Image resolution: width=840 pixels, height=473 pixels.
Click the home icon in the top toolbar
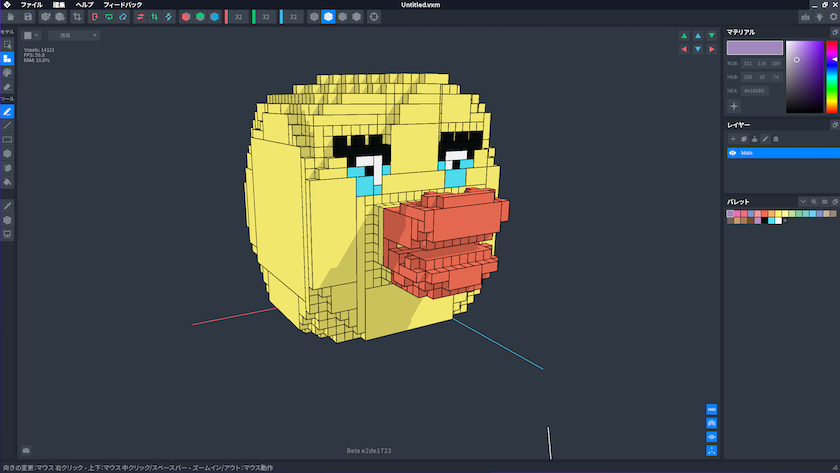(11, 17)
